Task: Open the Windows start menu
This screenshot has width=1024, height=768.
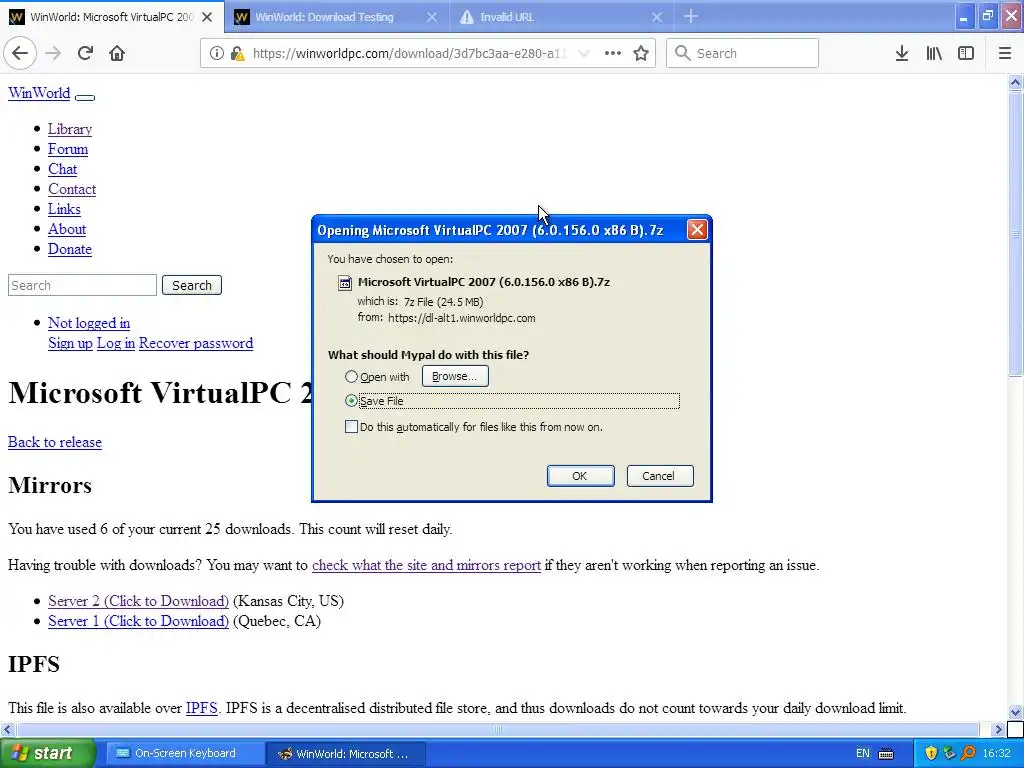Action: pyautogui.click(x=47, y=754)
